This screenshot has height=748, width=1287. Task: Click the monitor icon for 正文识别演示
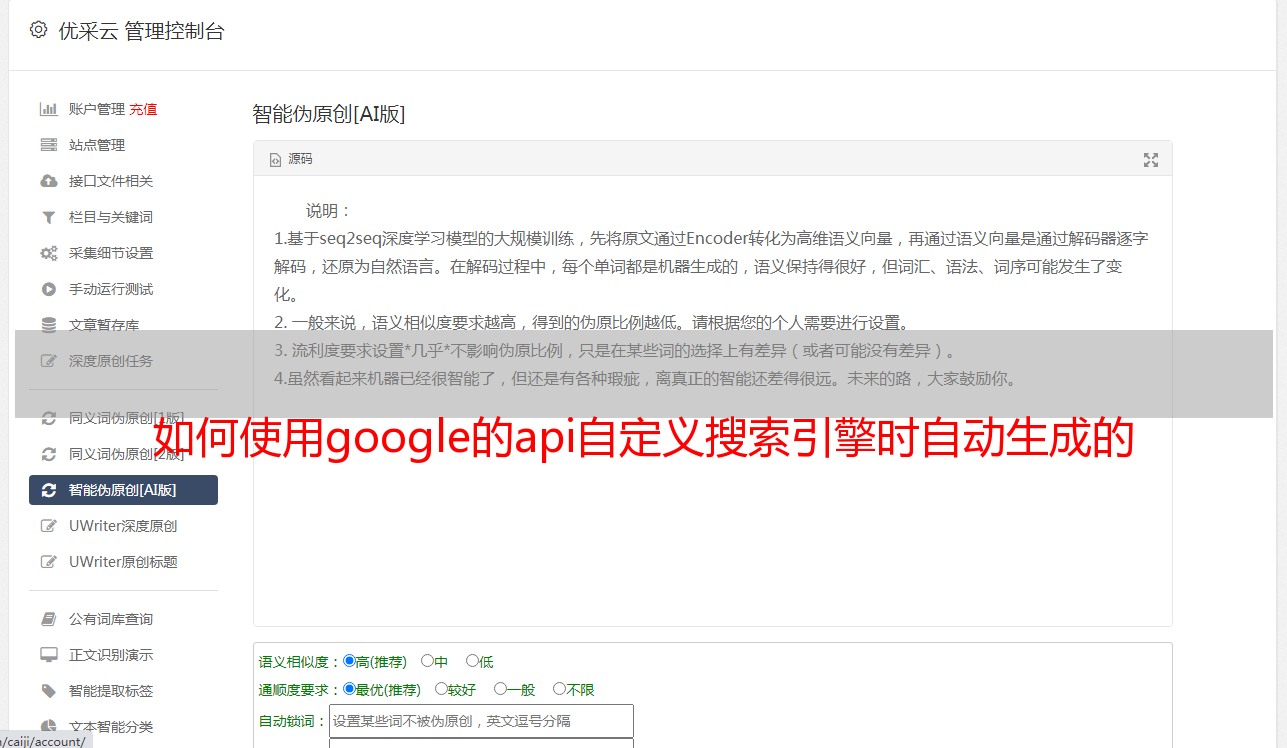tap(48, 655)
